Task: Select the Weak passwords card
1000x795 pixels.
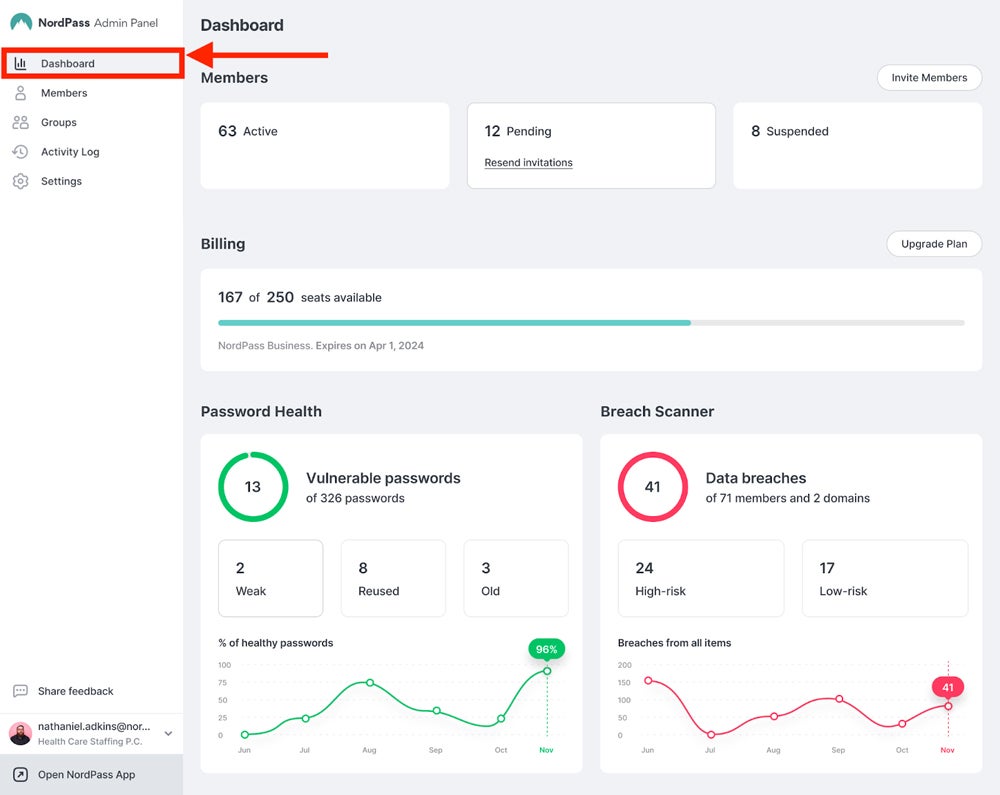Action: tap(270, 578)
